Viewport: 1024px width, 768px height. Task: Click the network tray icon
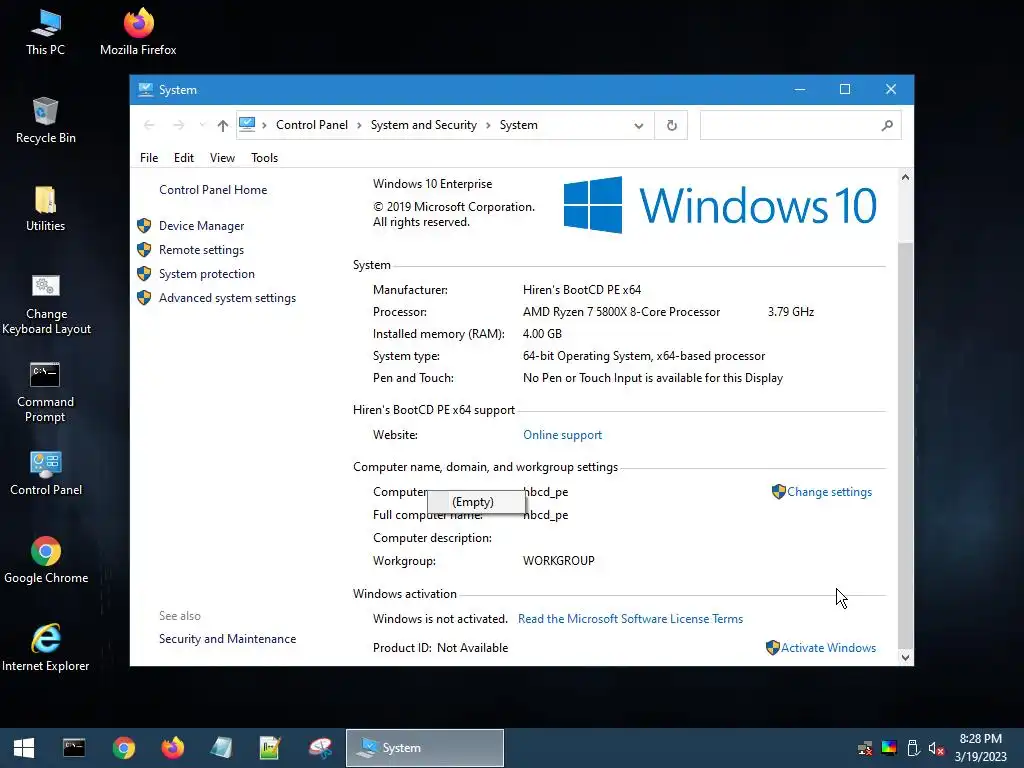tap(865, 748)
